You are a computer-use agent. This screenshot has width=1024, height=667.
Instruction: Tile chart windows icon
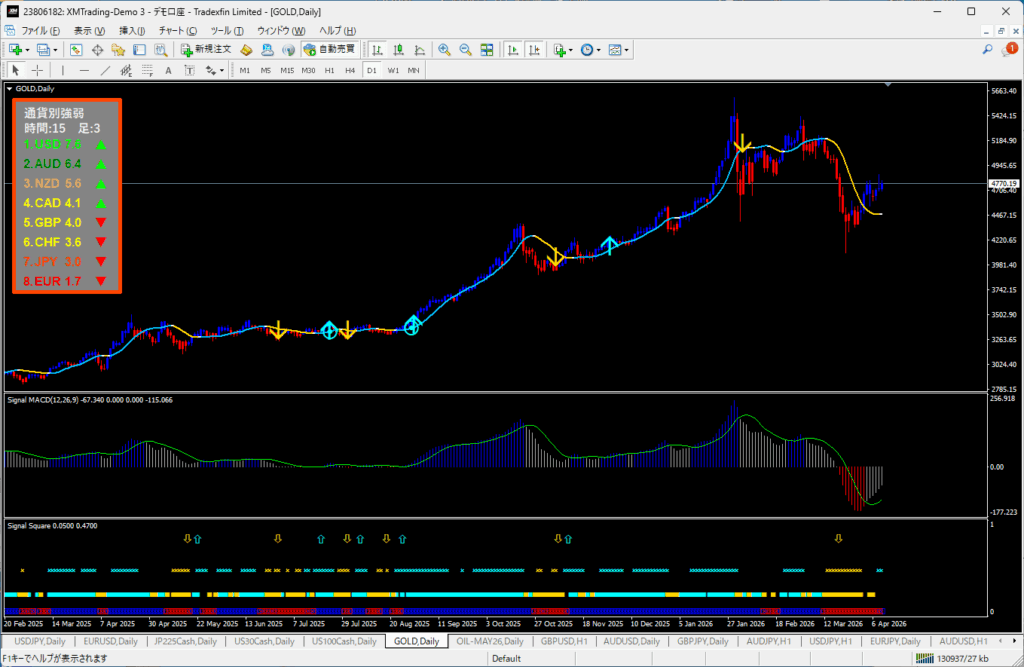point(487,49)
